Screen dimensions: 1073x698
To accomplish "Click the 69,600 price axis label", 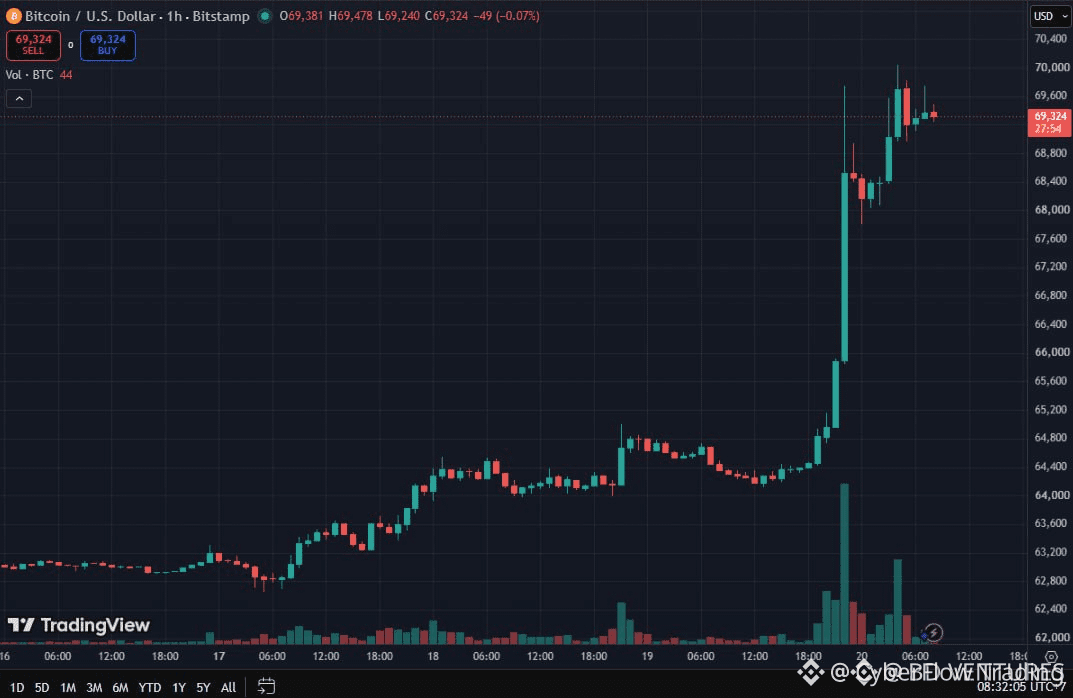I will (1050, 95).
